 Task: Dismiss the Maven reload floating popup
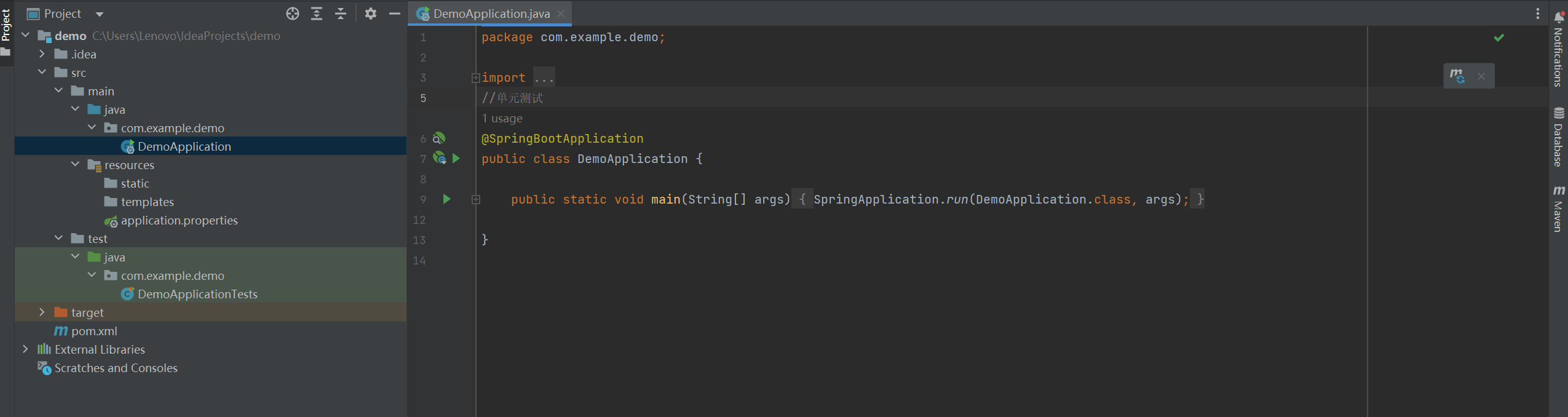click(x=1481, y=77)
